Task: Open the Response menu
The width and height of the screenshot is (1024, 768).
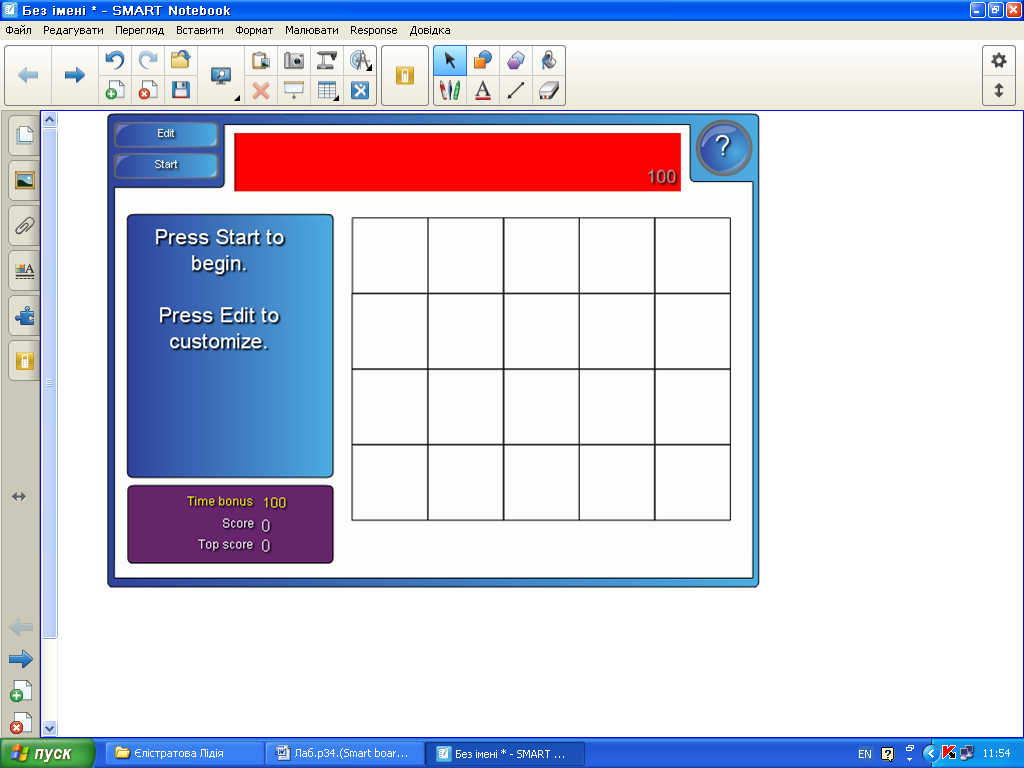Action: click(x=374, y=30)
